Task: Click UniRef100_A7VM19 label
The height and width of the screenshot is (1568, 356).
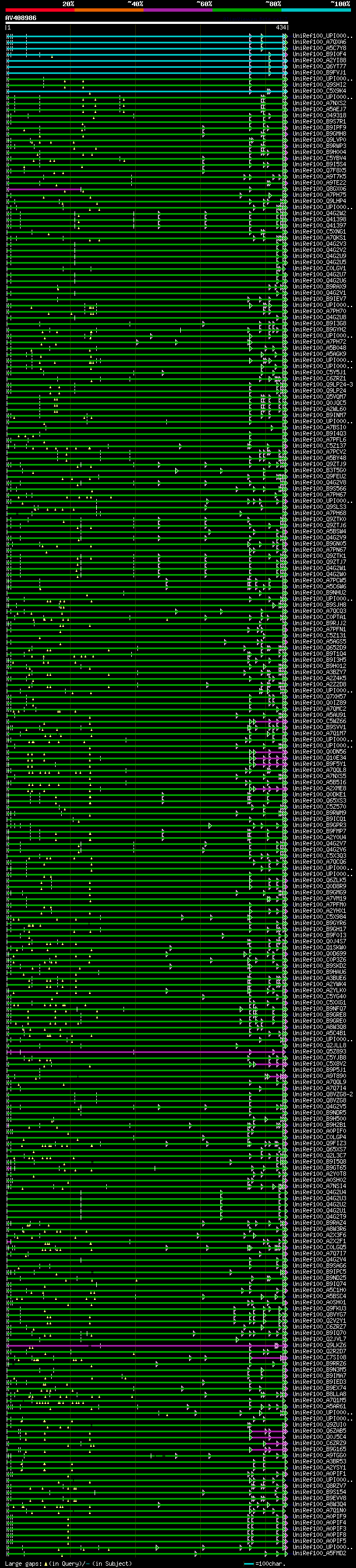Action: point(319,898)
